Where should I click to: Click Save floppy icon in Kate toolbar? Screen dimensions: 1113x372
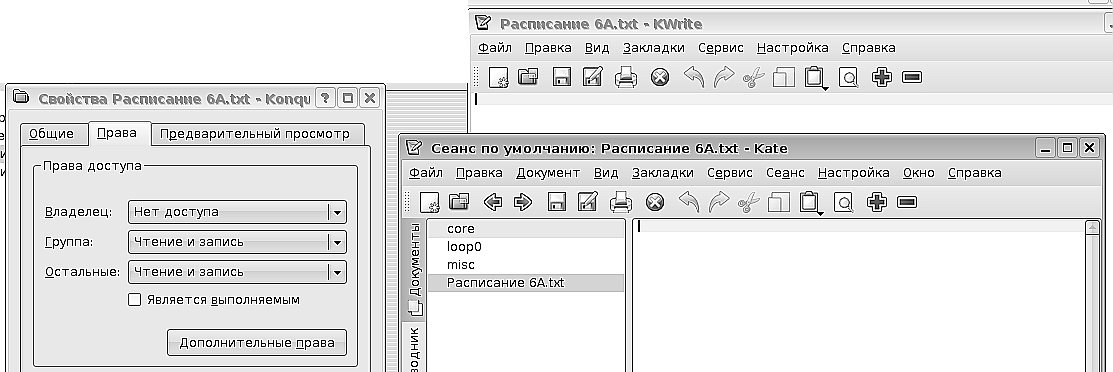click(557, 202)
